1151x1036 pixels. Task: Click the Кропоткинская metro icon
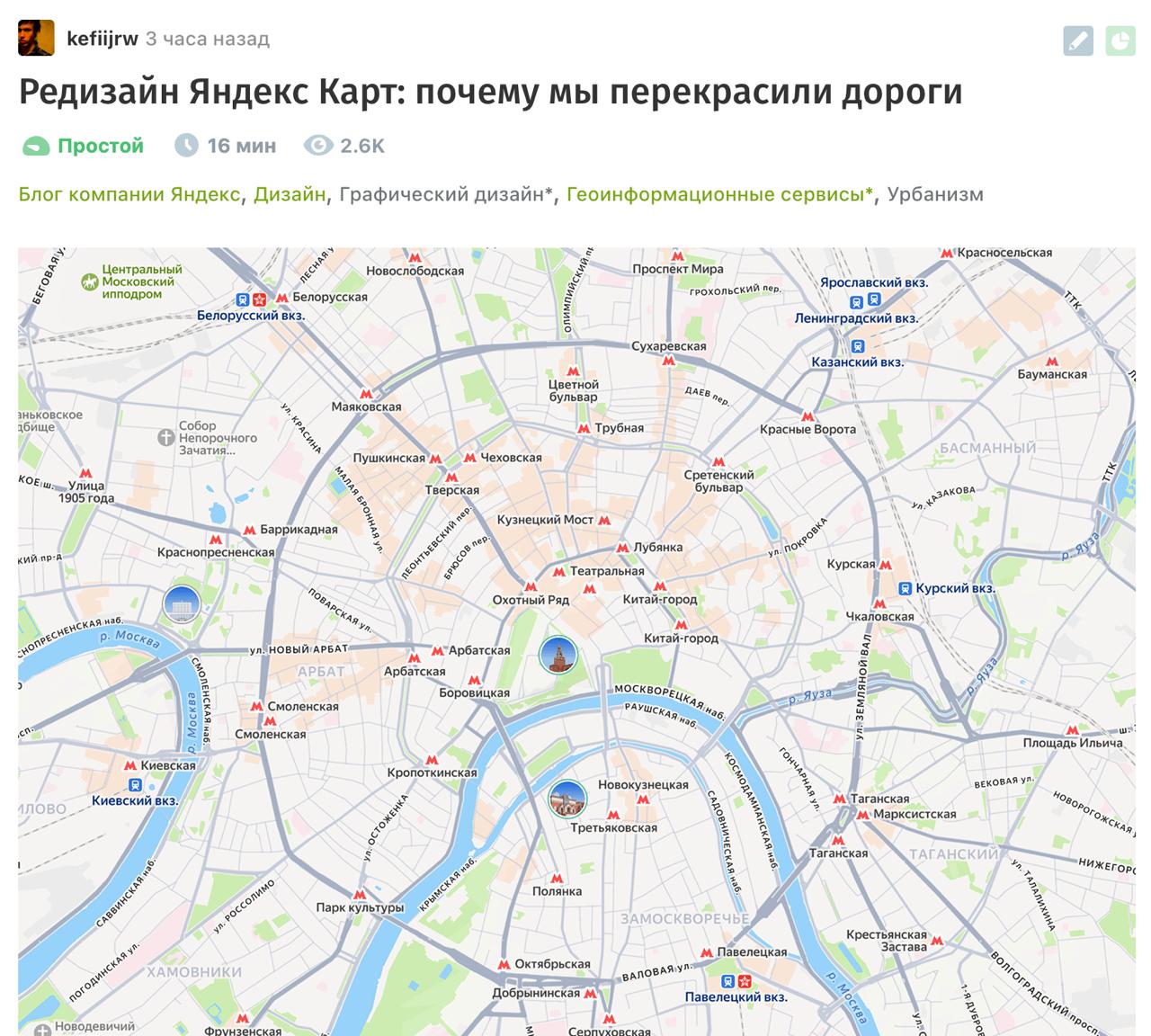(x=432, y=758)
